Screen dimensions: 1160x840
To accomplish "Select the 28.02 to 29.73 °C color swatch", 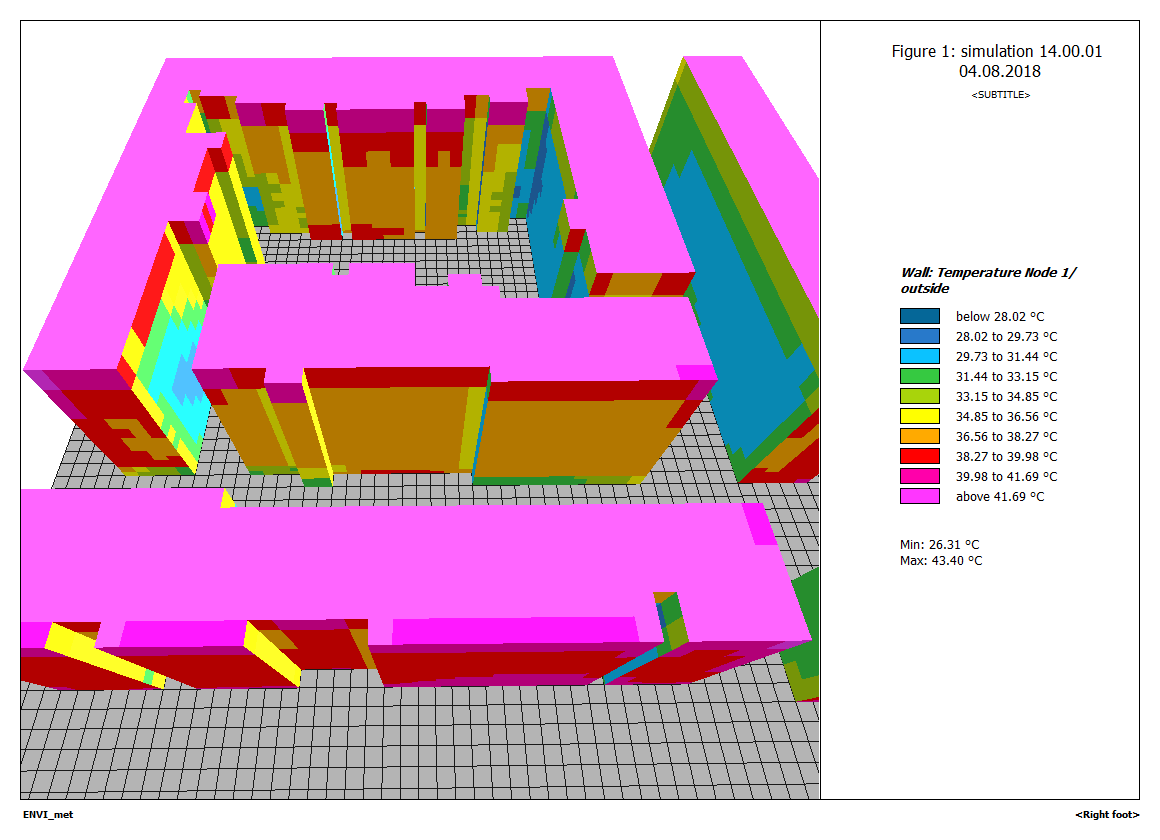I will [920, 336].
